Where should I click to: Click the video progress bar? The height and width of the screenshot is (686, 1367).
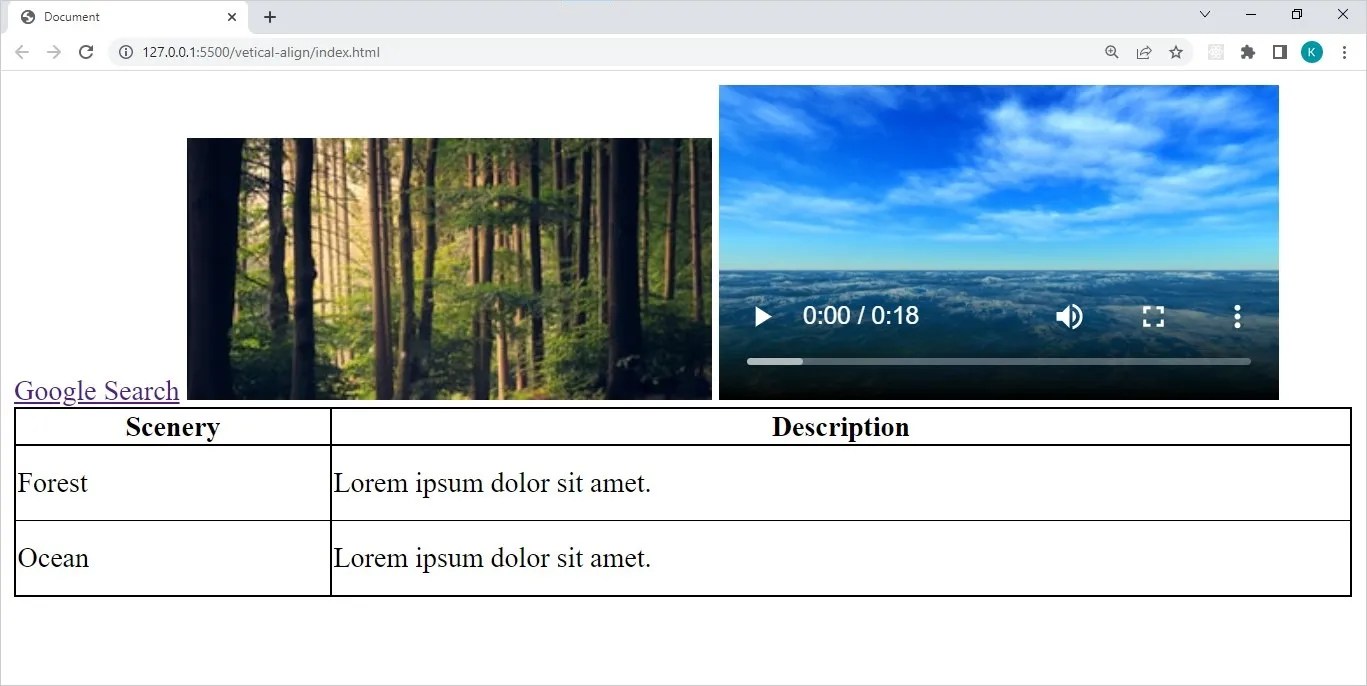tap(998, 361)
